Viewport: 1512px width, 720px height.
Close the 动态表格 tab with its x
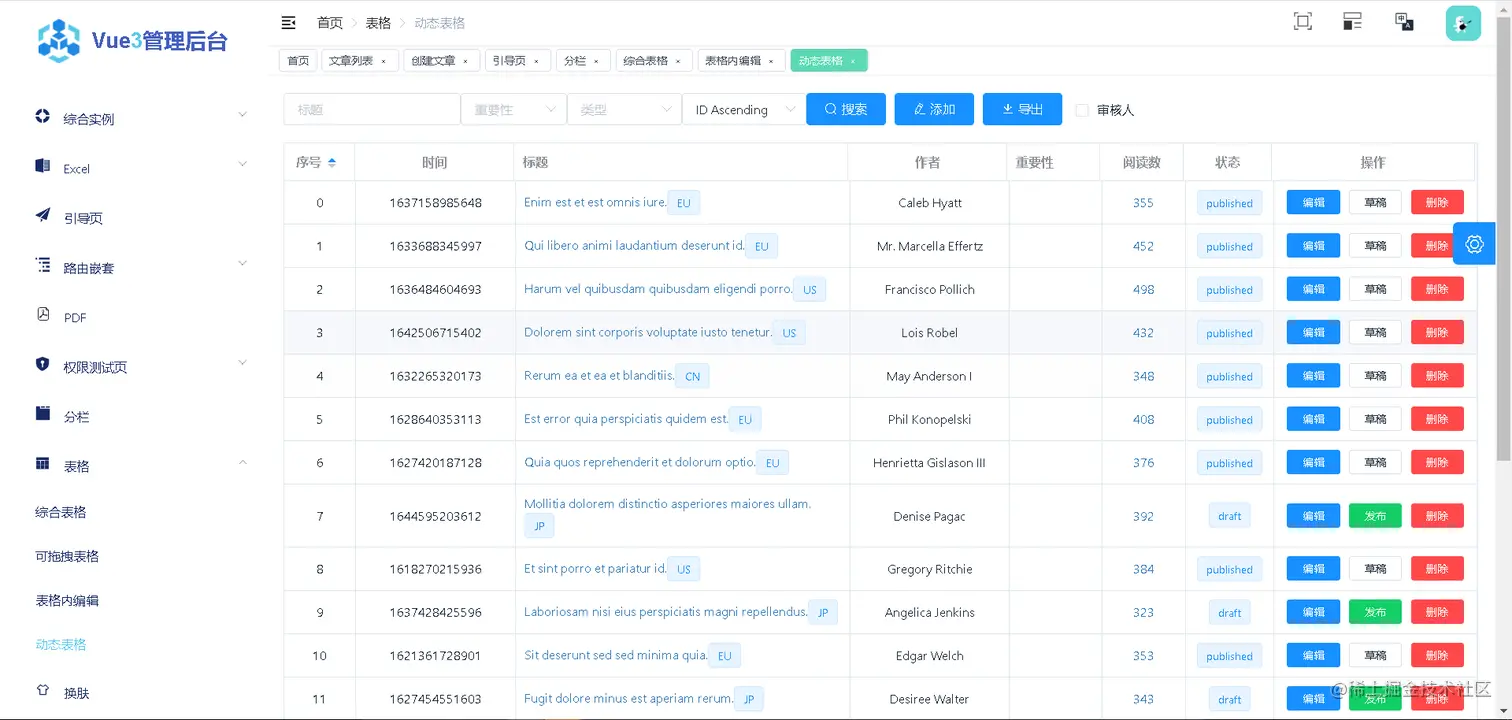853,61
